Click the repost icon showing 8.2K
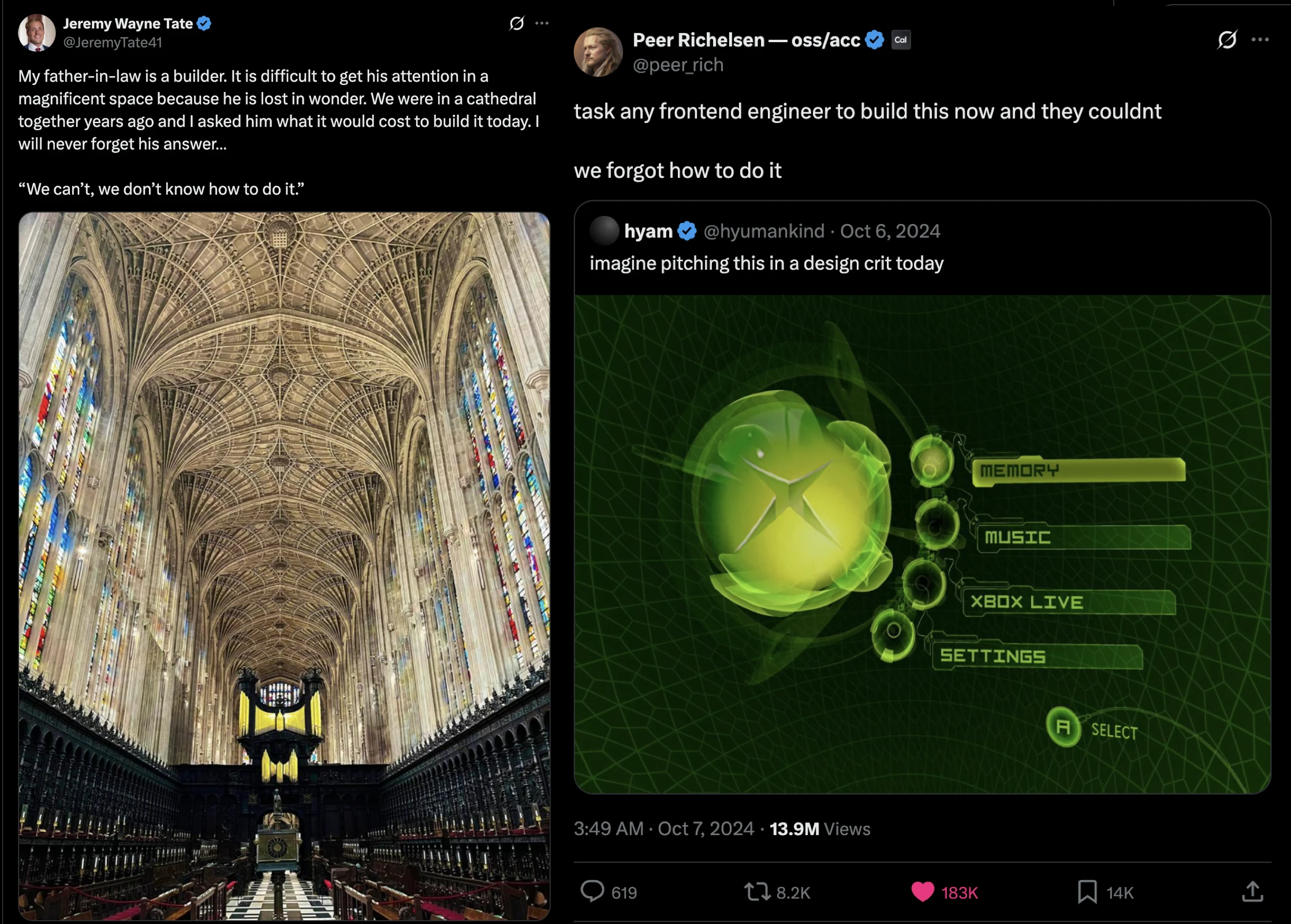Image resolution: width=1291 pixels, height=924 pixels. (x=757, y=892)
